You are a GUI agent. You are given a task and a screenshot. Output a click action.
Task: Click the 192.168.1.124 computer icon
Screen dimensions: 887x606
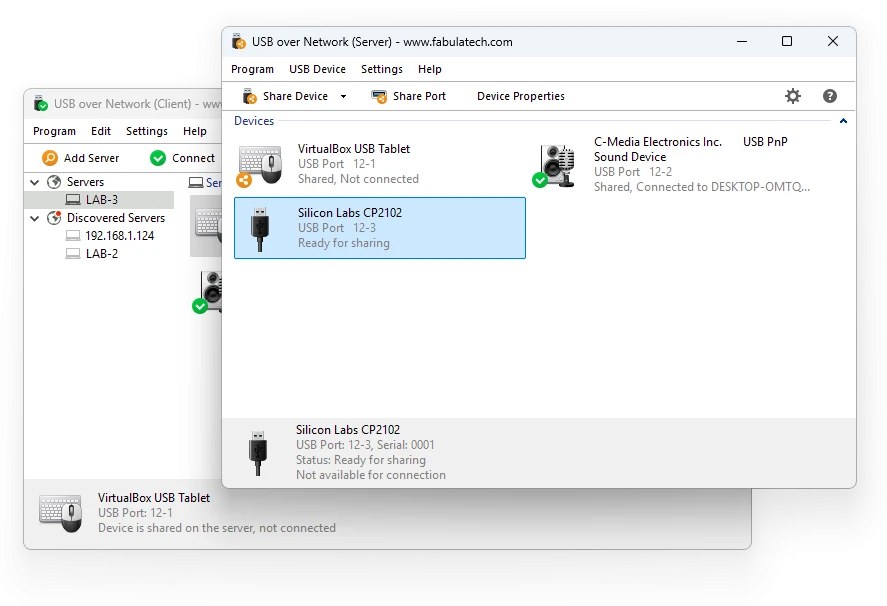pyautogui.click(x=73, y=236)
